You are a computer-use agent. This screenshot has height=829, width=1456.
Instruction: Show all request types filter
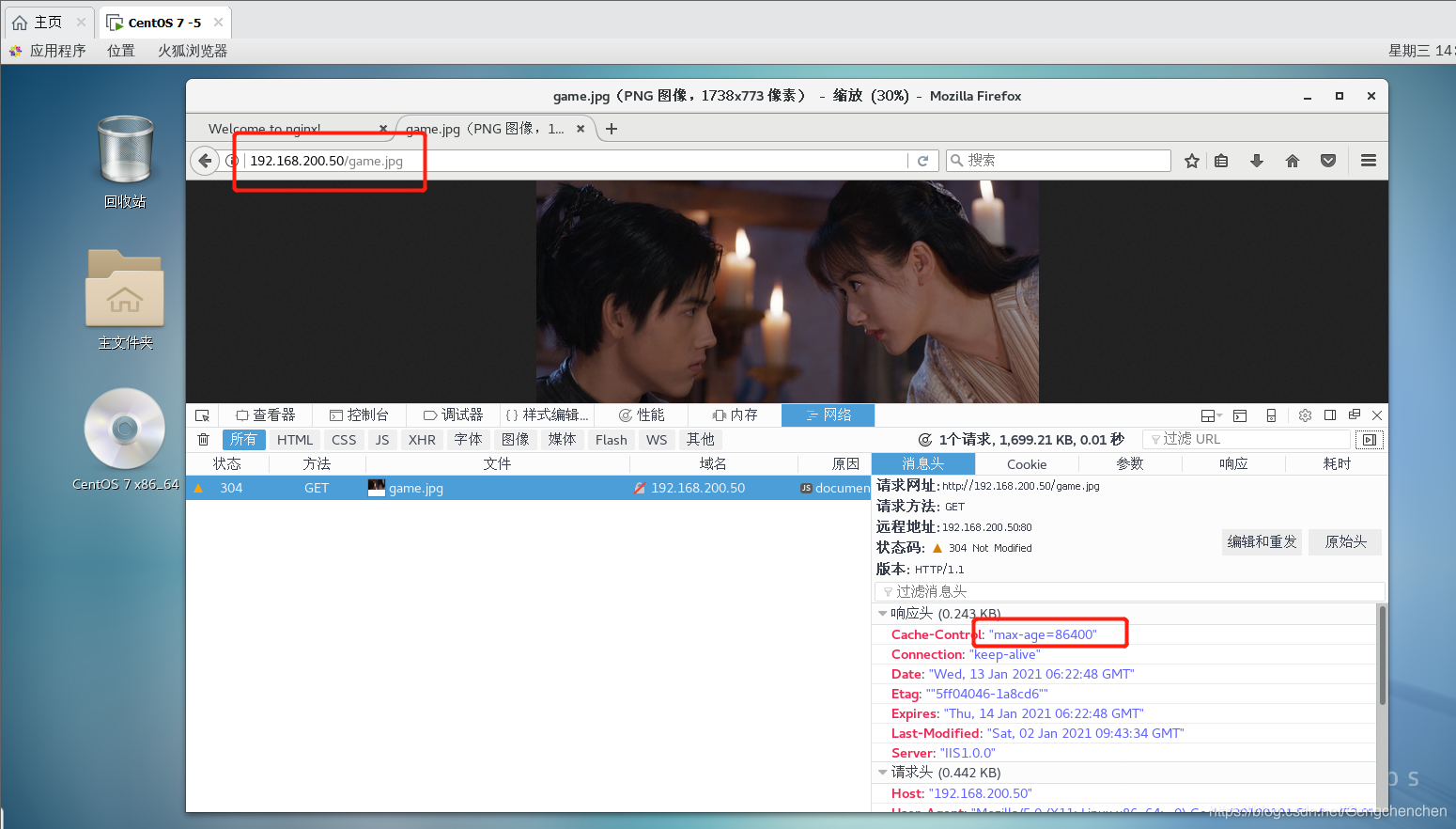tap(243, 440)
